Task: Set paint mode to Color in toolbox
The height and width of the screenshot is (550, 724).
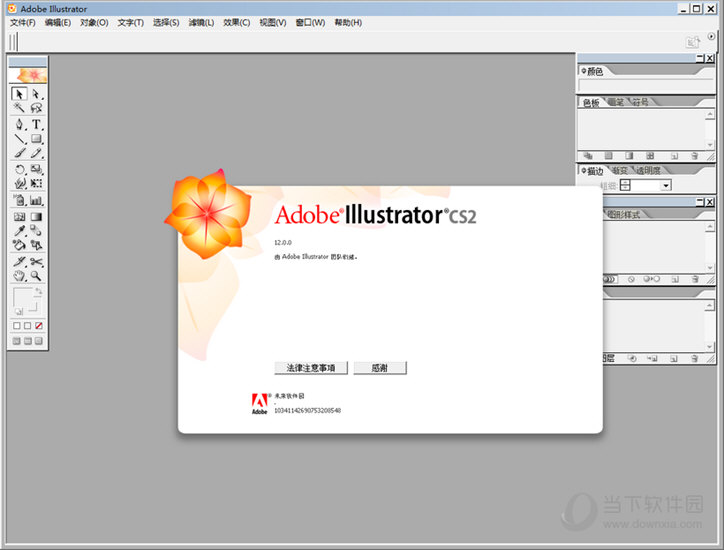Action: [17, 326]
